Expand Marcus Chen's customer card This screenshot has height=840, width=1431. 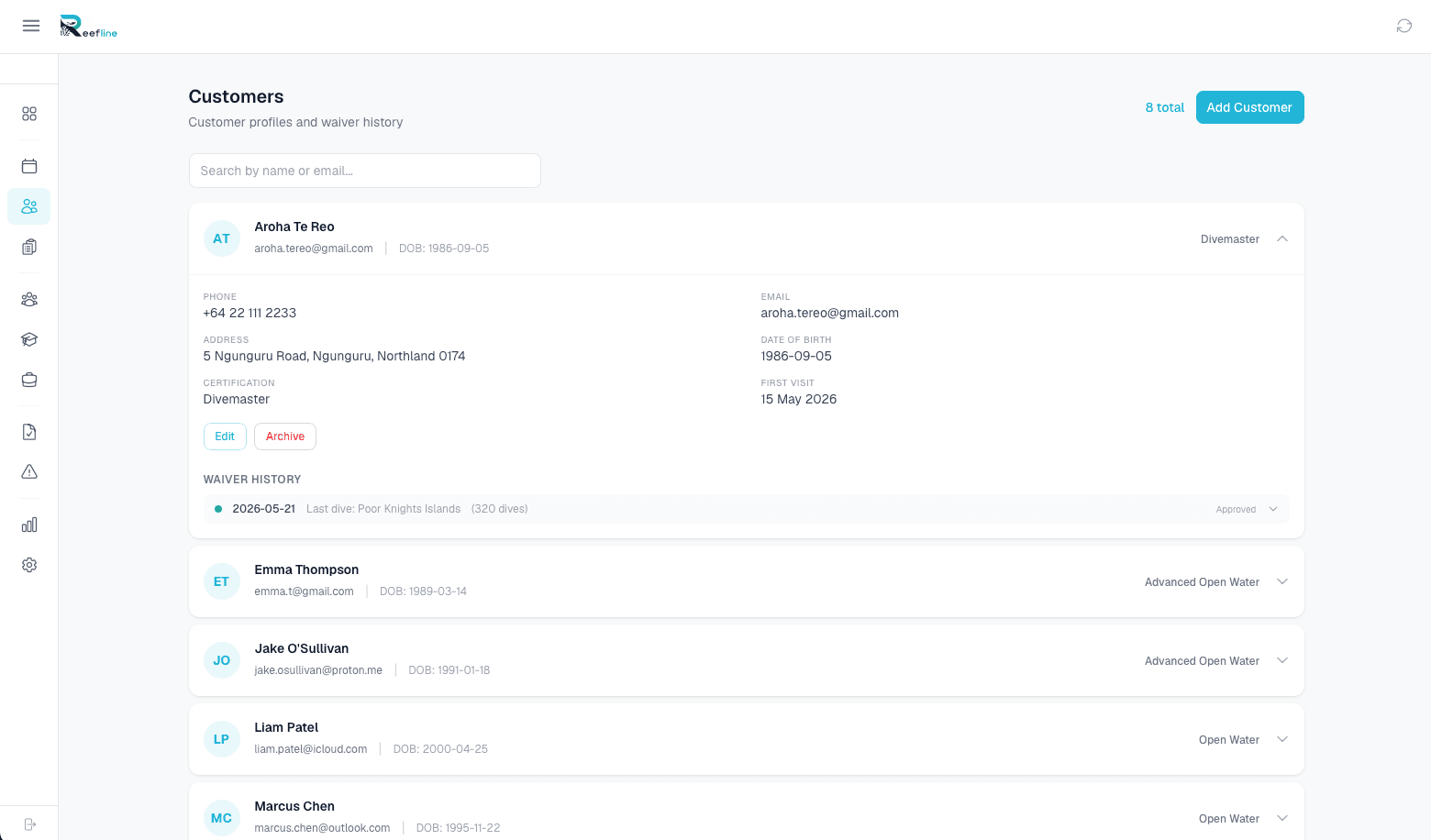[1282, 818]
